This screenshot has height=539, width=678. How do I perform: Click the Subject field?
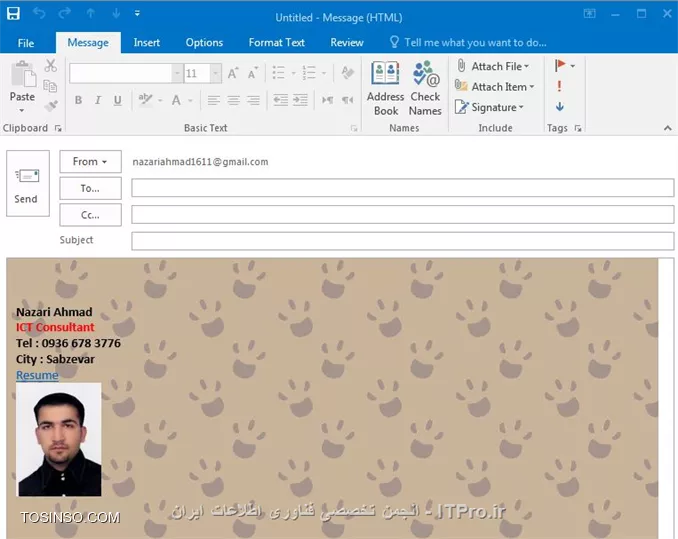tap(403, 241)
